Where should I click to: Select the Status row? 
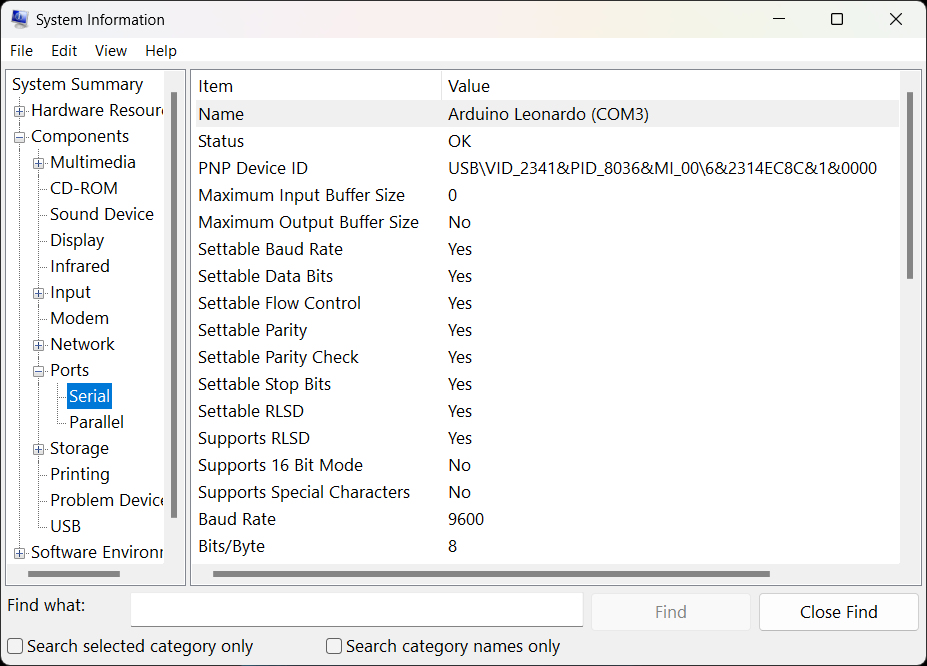click(547, 141)
